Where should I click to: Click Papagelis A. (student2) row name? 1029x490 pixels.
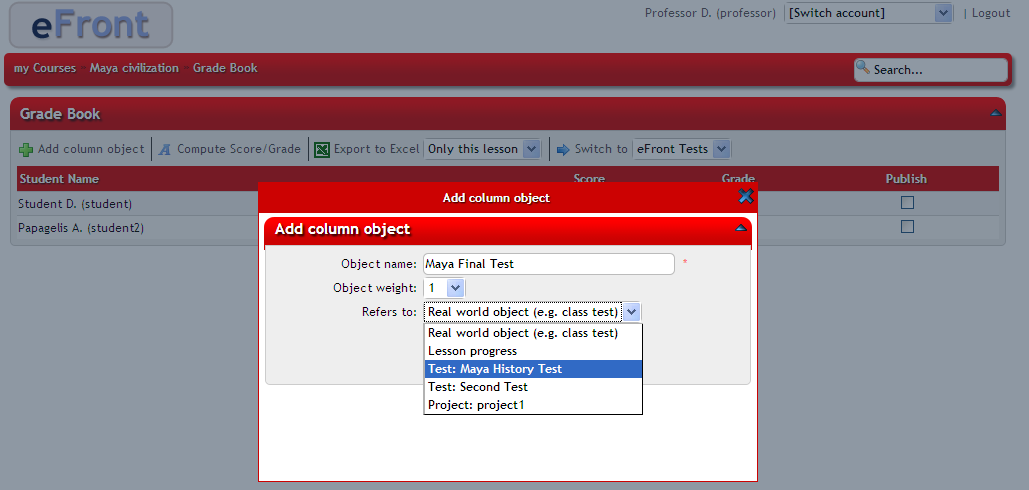pyautogui.click(x=81, y=228)
